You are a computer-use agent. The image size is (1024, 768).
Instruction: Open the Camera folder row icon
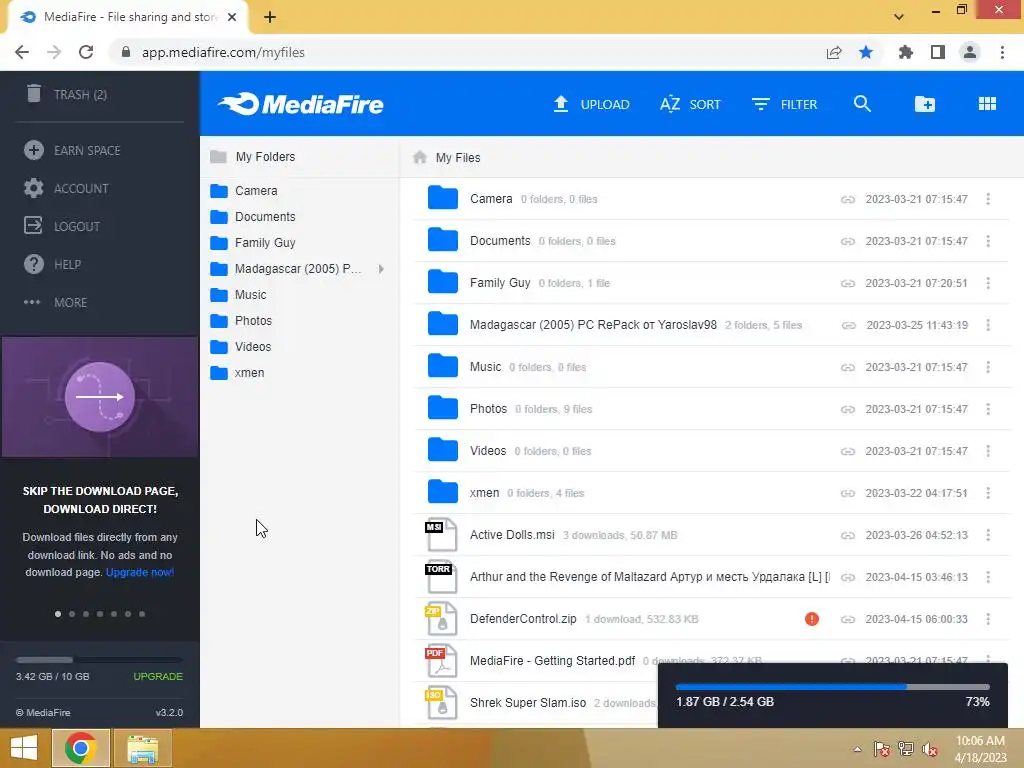[443, 198]
